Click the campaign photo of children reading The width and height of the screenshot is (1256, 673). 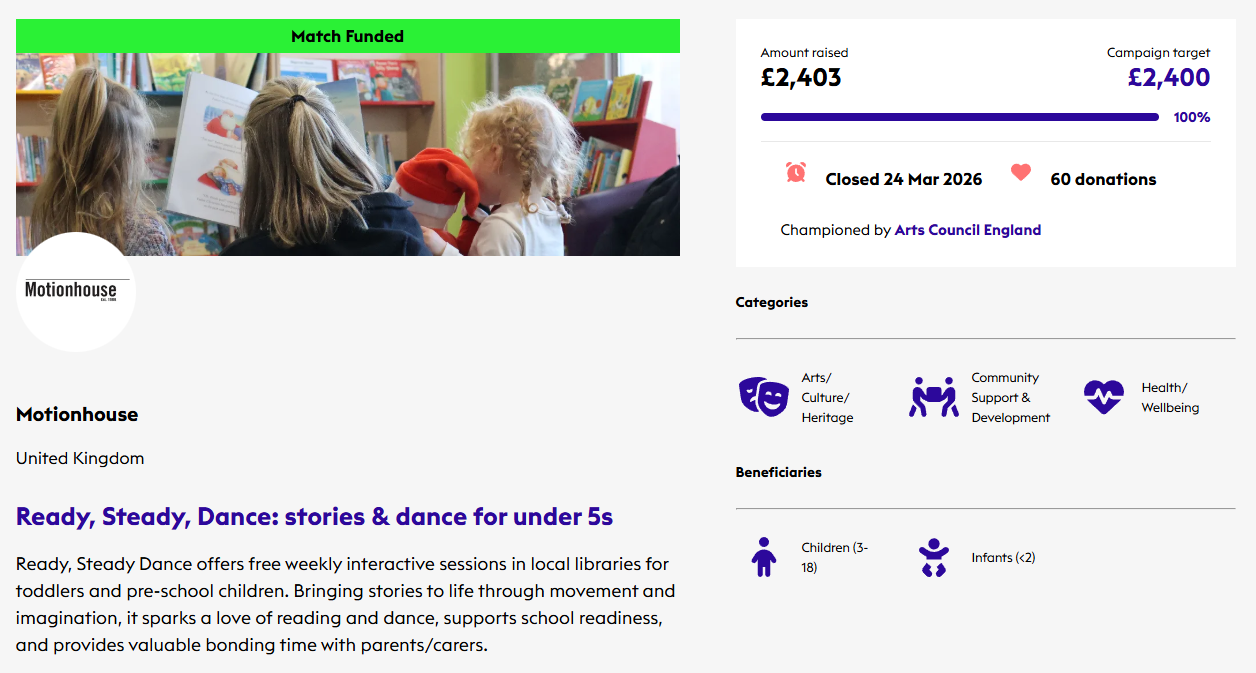[347, 154]
